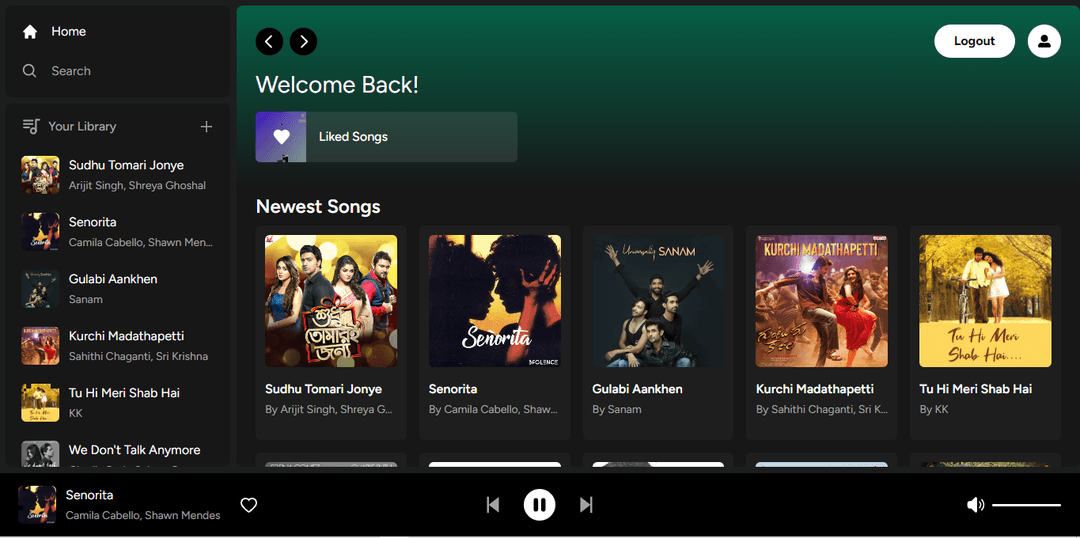Select Kurchi Madathapetti in library list

118,346
